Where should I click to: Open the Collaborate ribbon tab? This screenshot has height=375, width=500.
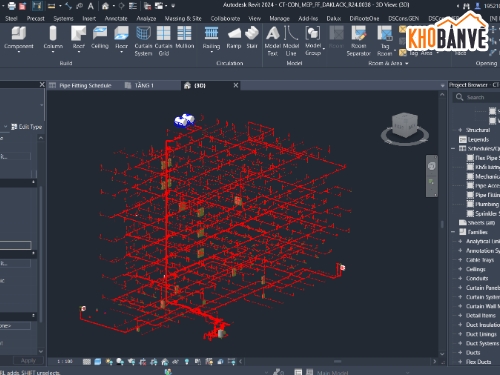[225, 19]
